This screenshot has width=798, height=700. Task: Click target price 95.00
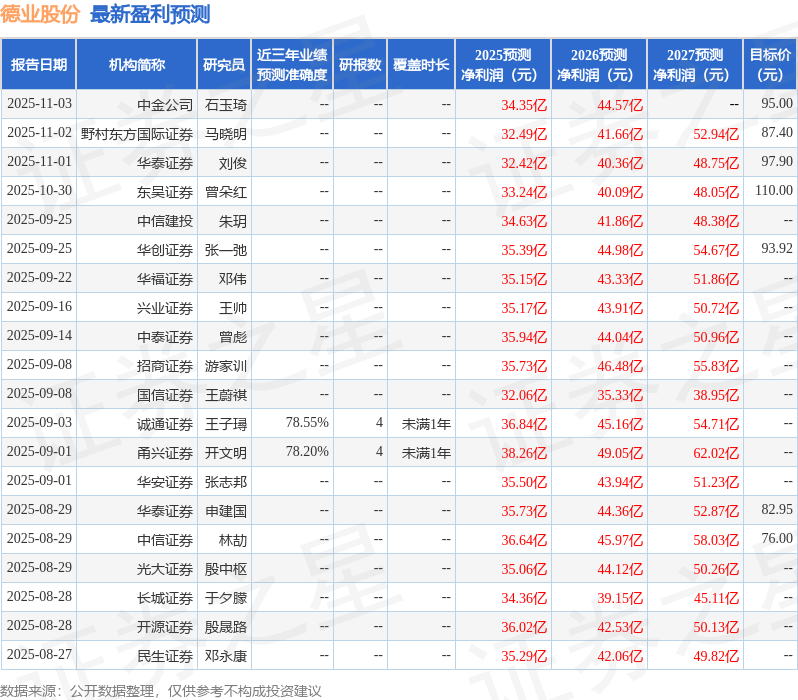(x=777, y=103)
